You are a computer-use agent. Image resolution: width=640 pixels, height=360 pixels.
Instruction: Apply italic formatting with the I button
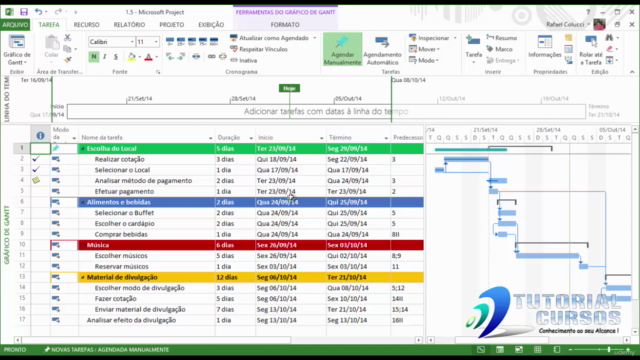coord(104,57)
